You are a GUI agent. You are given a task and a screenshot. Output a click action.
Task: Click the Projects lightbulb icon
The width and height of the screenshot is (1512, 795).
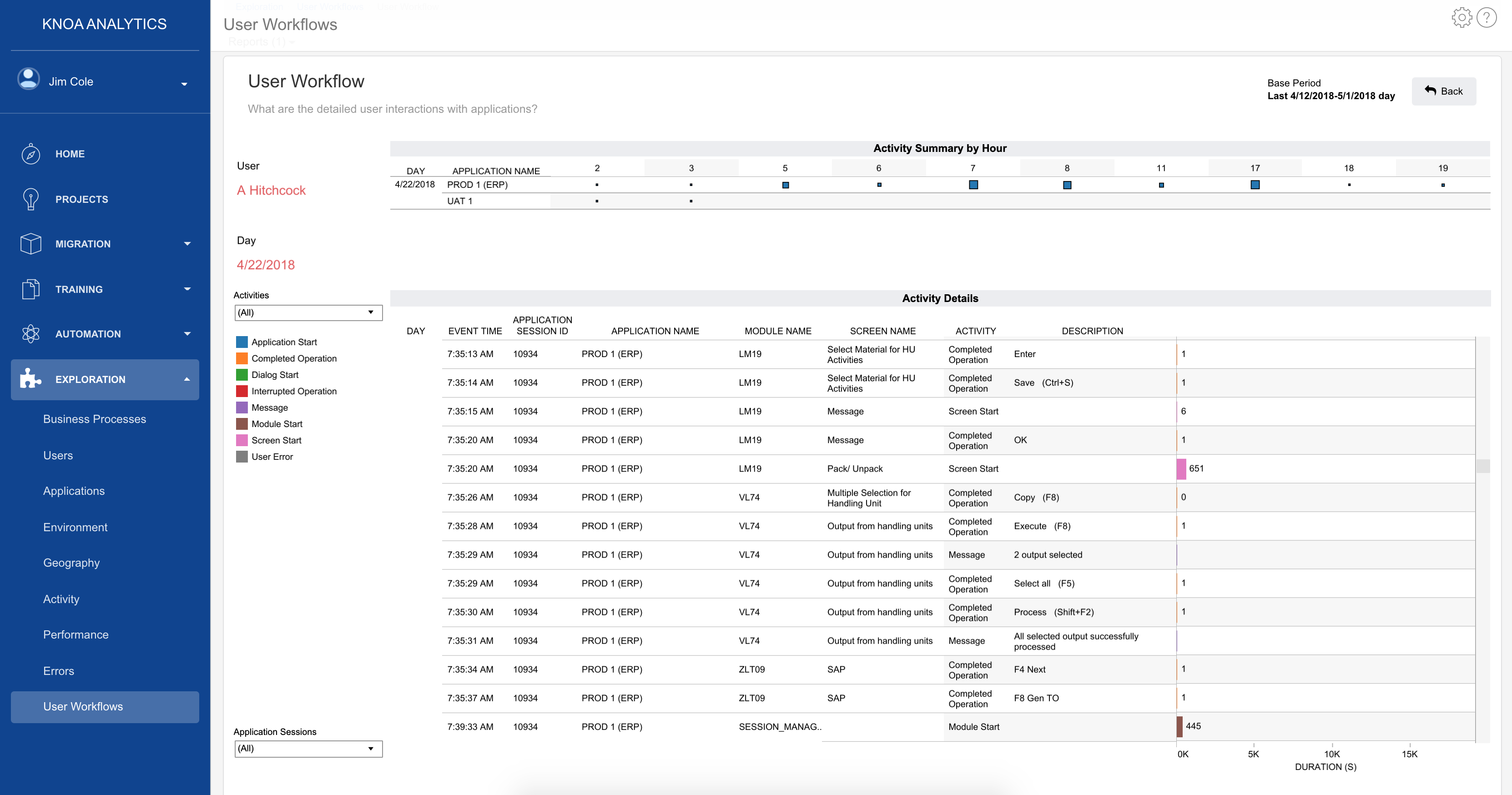30,200
